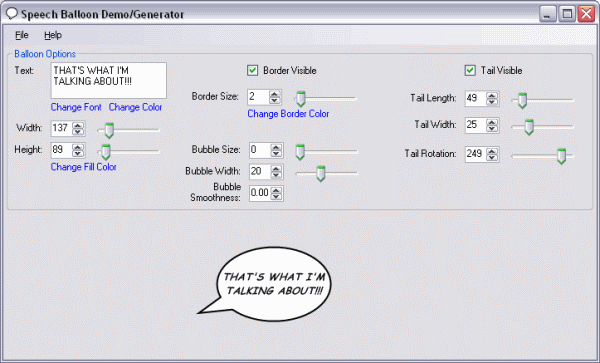Click the Height value field
This screenshot has width=600, height=363.
click(x=61, y=150)
